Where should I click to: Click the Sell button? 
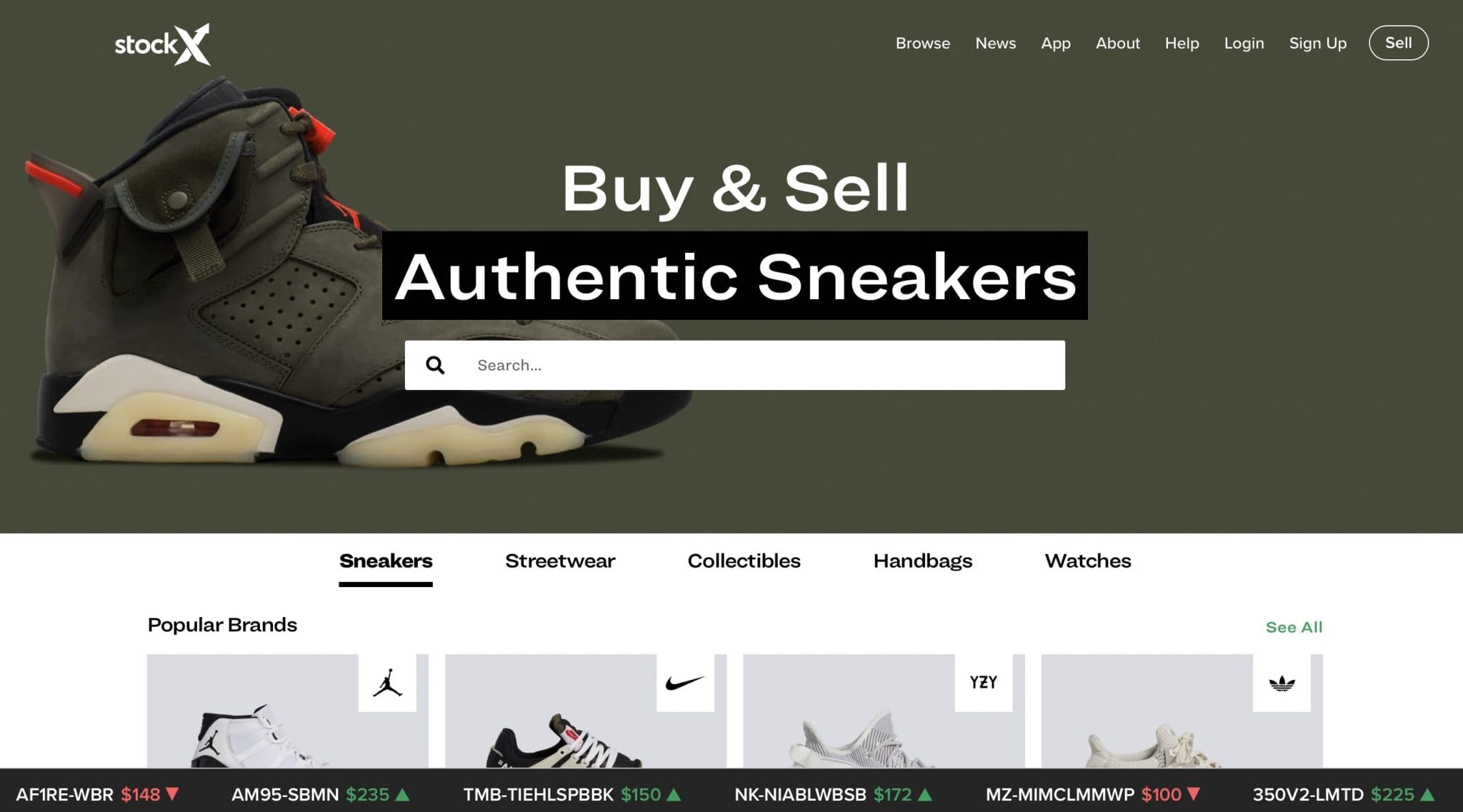click(x=1398, y=43)
